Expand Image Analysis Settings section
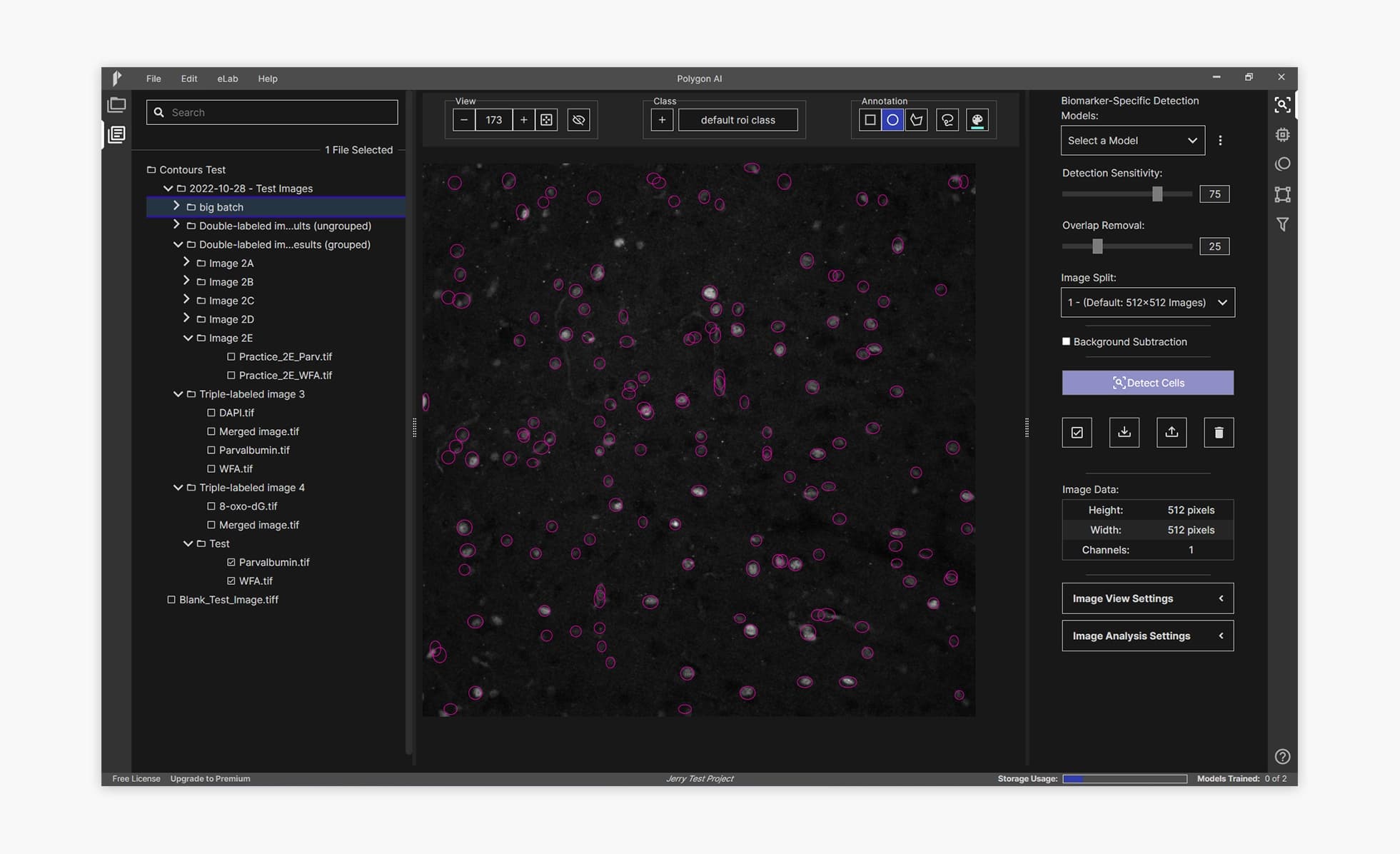Screen dimensions: 1400x854 [x=1147, y=636]
